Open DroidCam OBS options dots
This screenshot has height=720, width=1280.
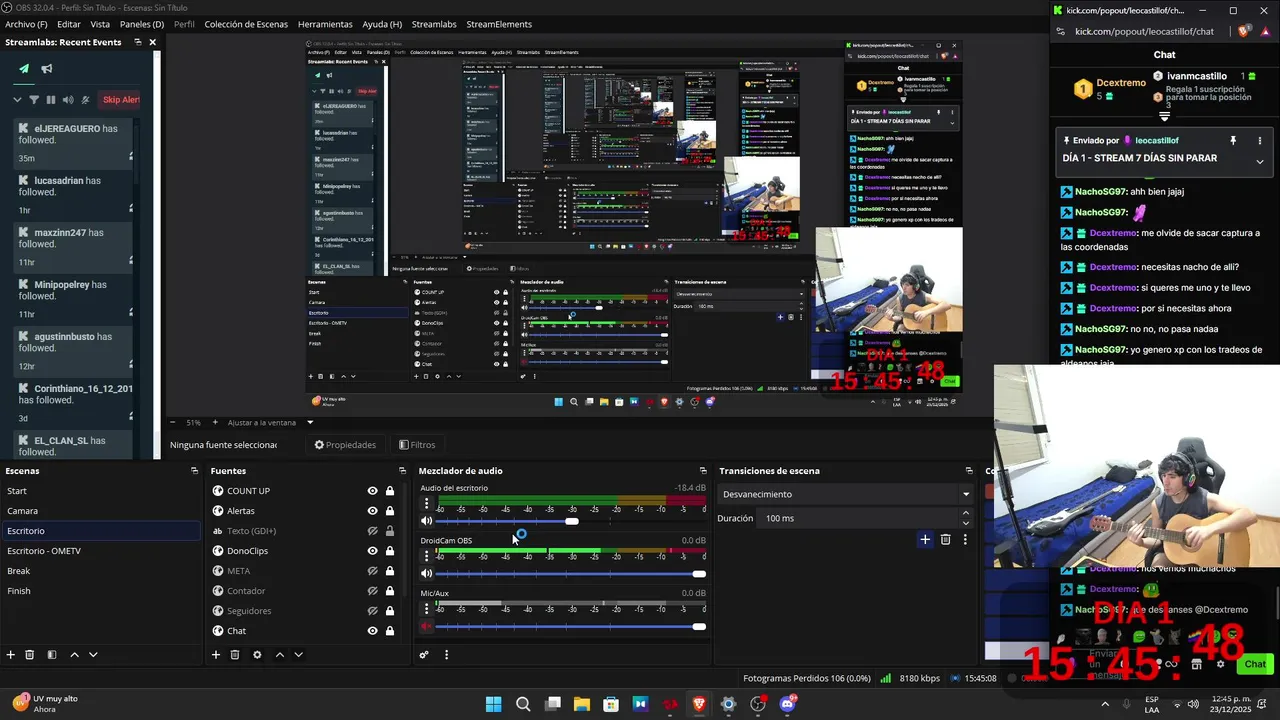pos(427,555)
